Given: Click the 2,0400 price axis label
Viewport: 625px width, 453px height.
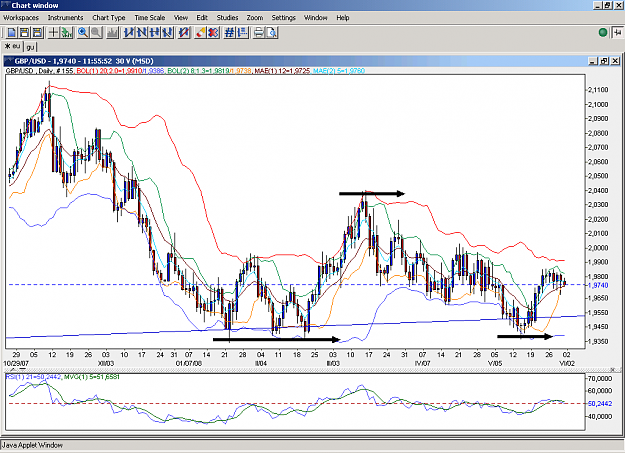Looking at the screenshot, I should [598, 190].
